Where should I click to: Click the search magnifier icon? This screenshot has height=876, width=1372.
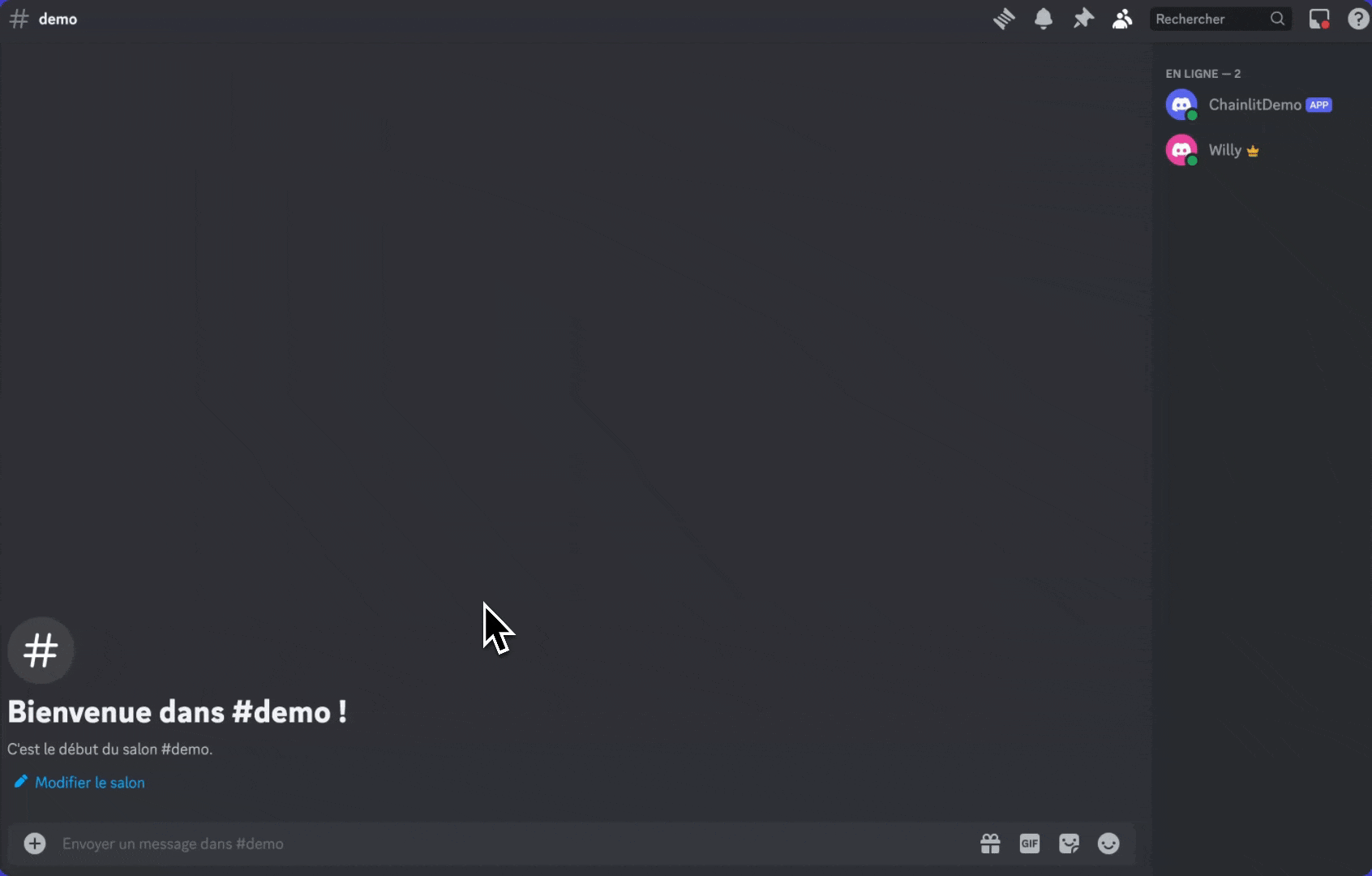point(1277,19)
